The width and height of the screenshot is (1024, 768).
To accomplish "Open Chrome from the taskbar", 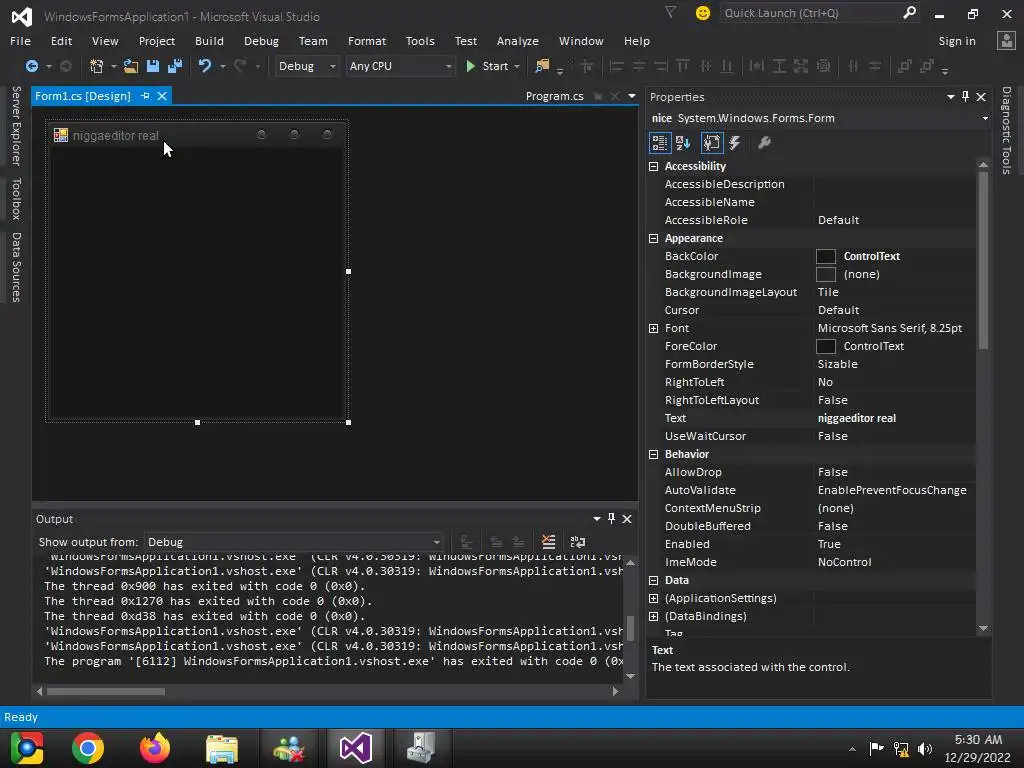I will point(88,748).
